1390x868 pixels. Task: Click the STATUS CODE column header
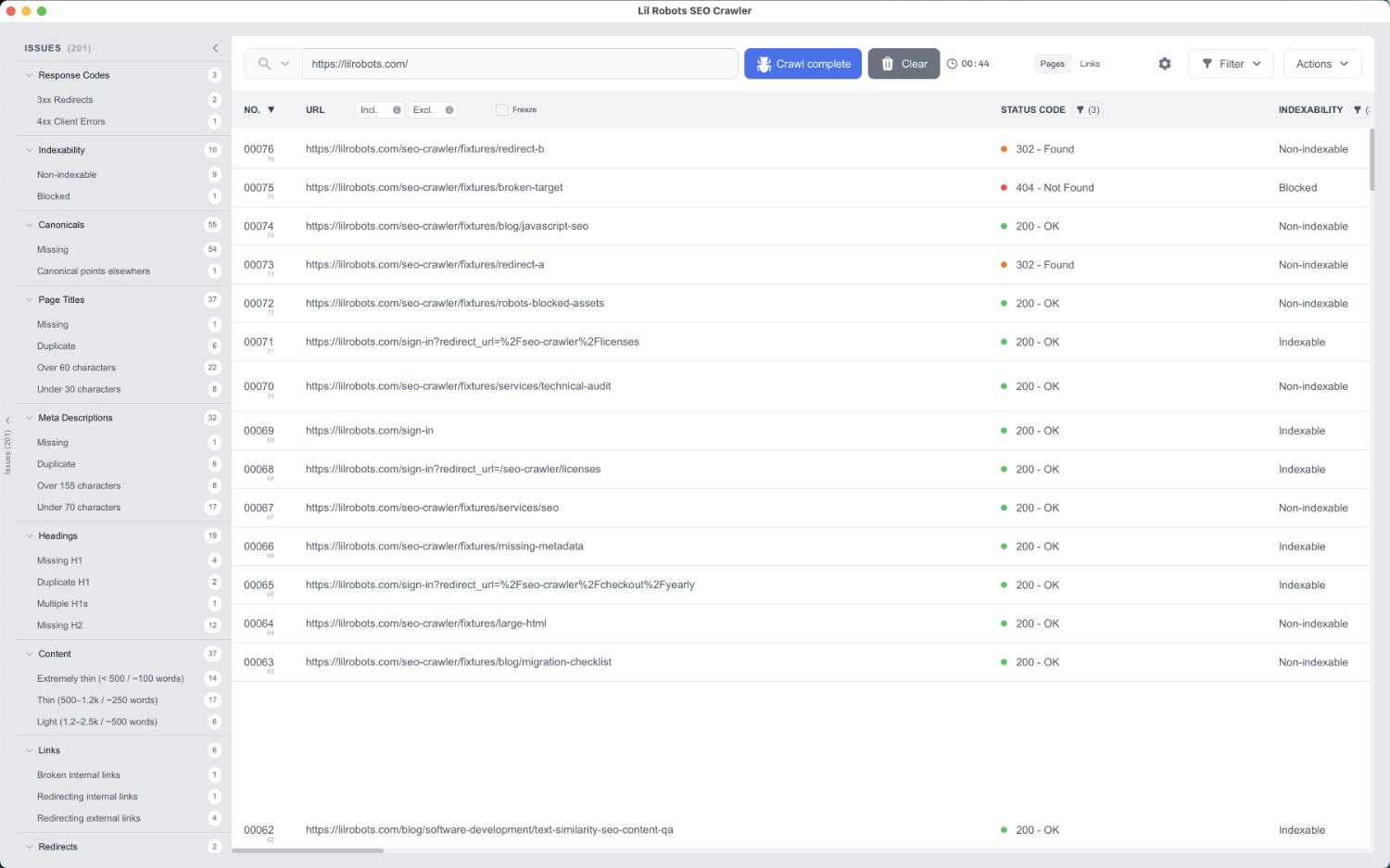[1032, 110]
